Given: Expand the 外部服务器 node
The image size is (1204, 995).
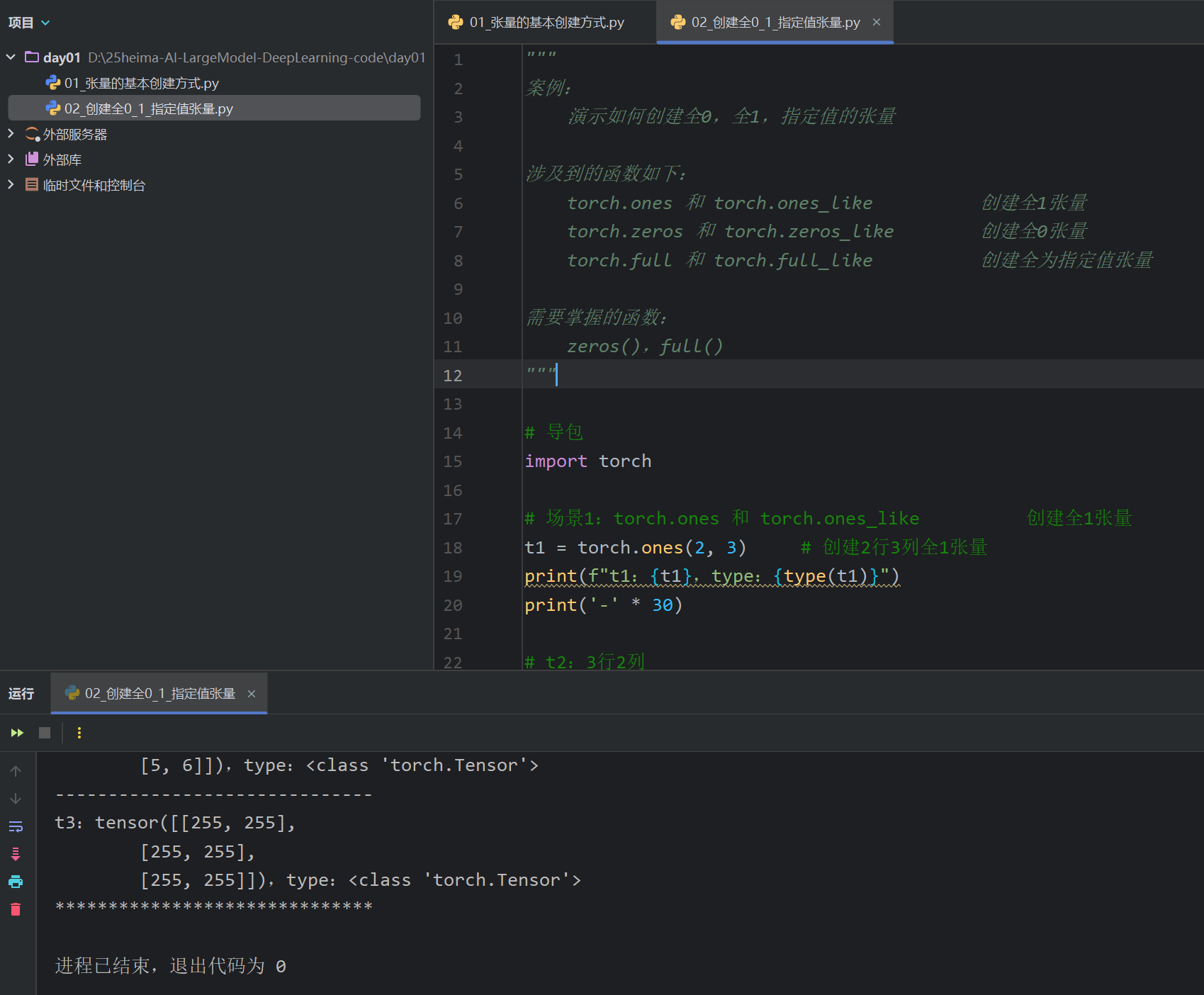Looking at the screenshot, I should [x=11, y=133].
